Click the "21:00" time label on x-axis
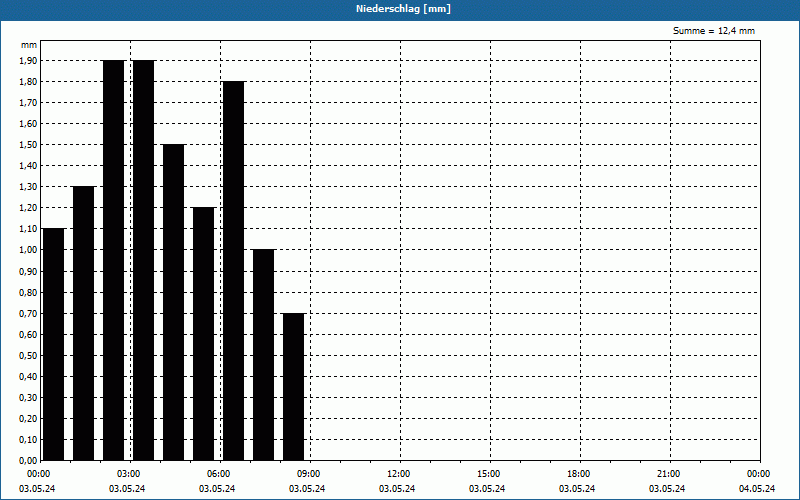The image size is (800, 500). tap(668, 474)
